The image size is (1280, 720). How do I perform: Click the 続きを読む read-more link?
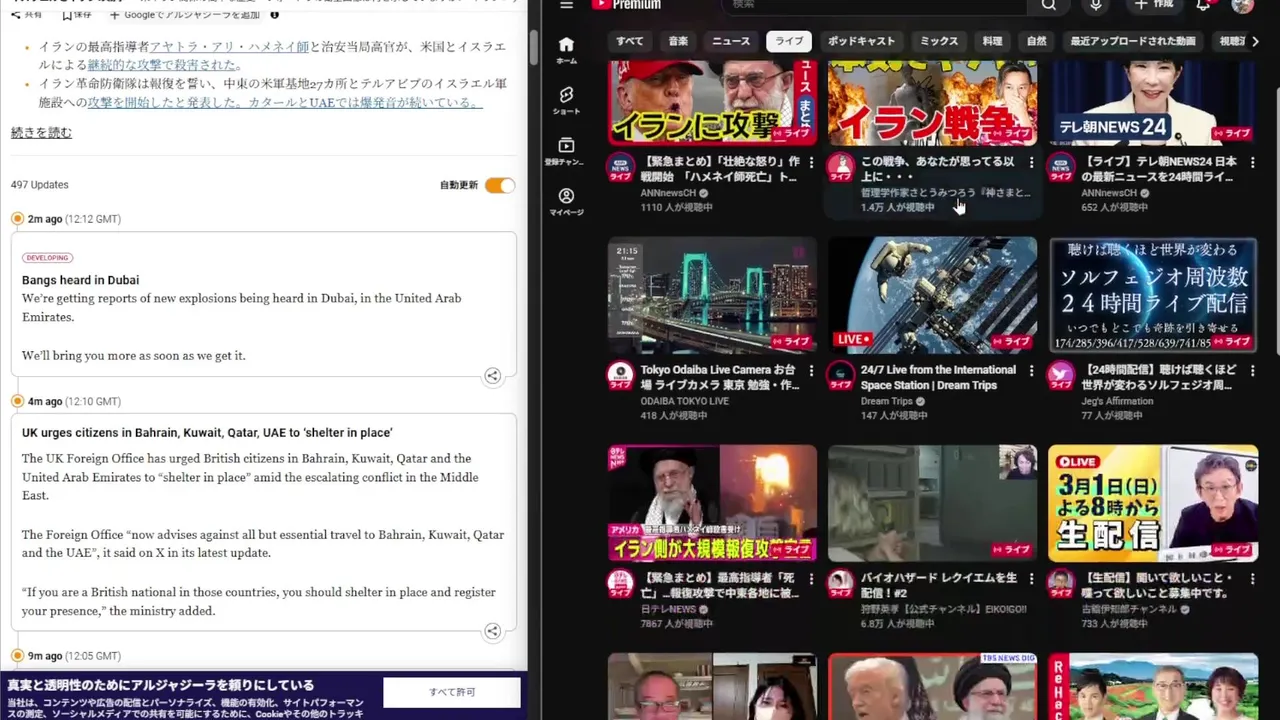pyautogui.click(x=41, y=132)
